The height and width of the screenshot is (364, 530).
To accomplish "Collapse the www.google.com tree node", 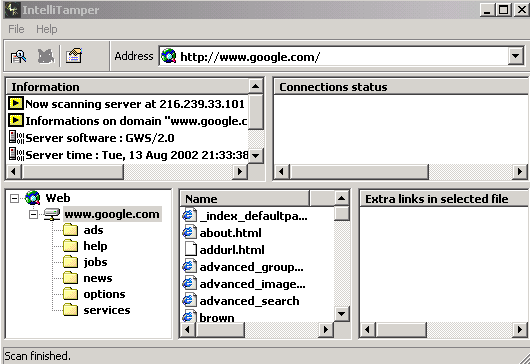I will 33,214.
